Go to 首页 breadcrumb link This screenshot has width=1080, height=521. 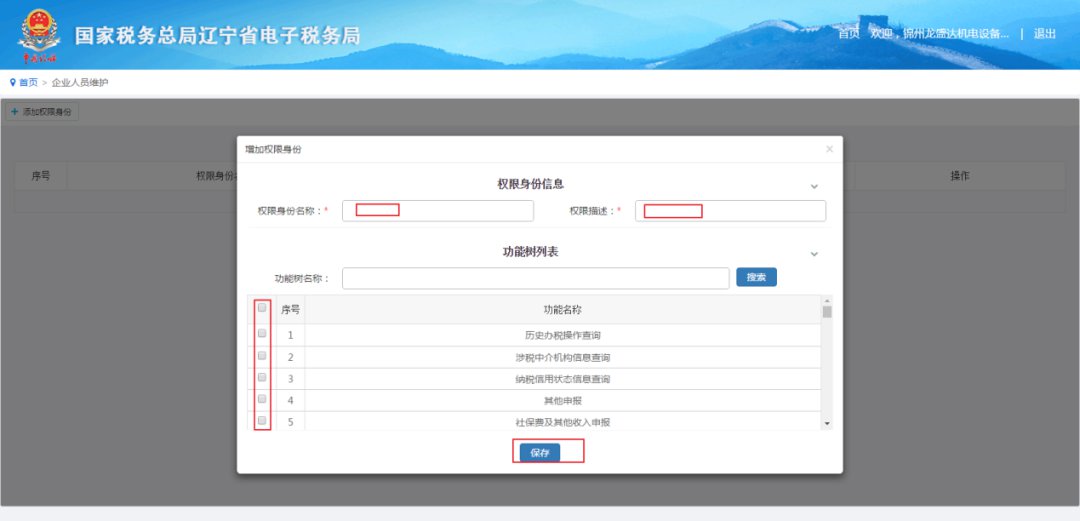click(28, 83)
